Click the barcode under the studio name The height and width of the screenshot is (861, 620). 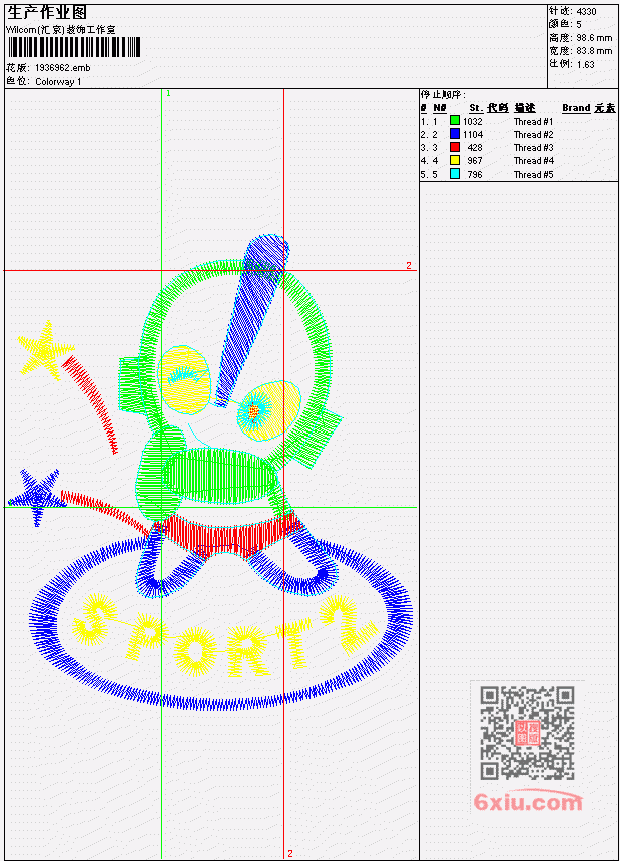tap(74, 47)
